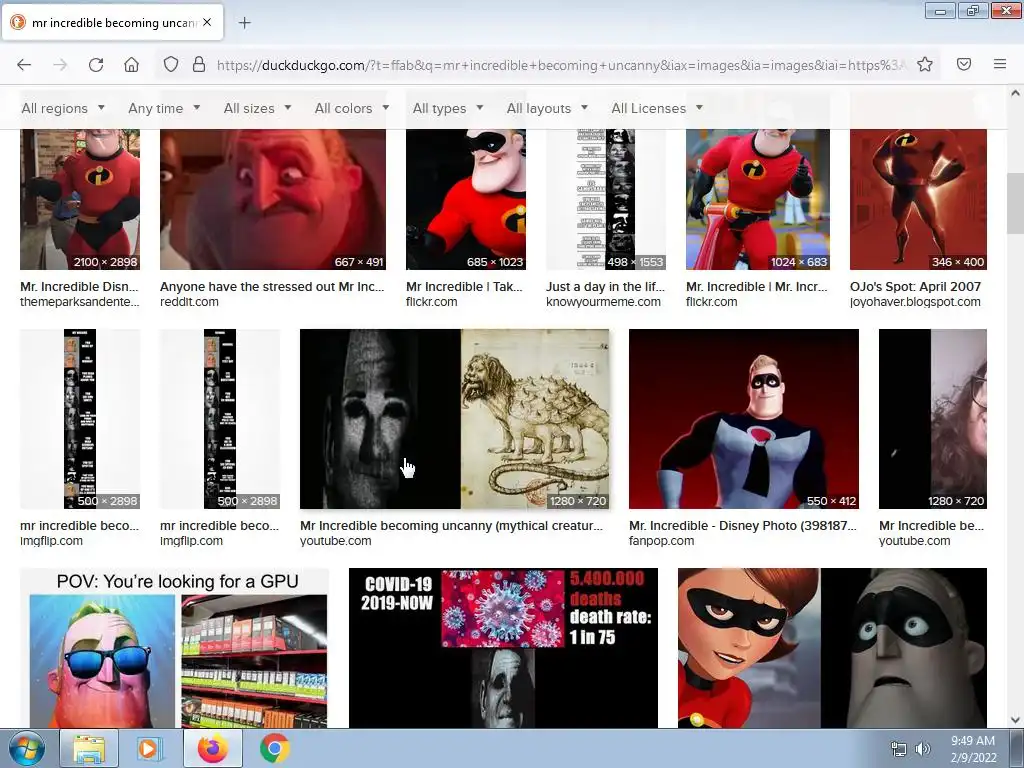Launch Google Chrome from taskbar
This screenshot has width=1024, height=768.
coord(275,748)
